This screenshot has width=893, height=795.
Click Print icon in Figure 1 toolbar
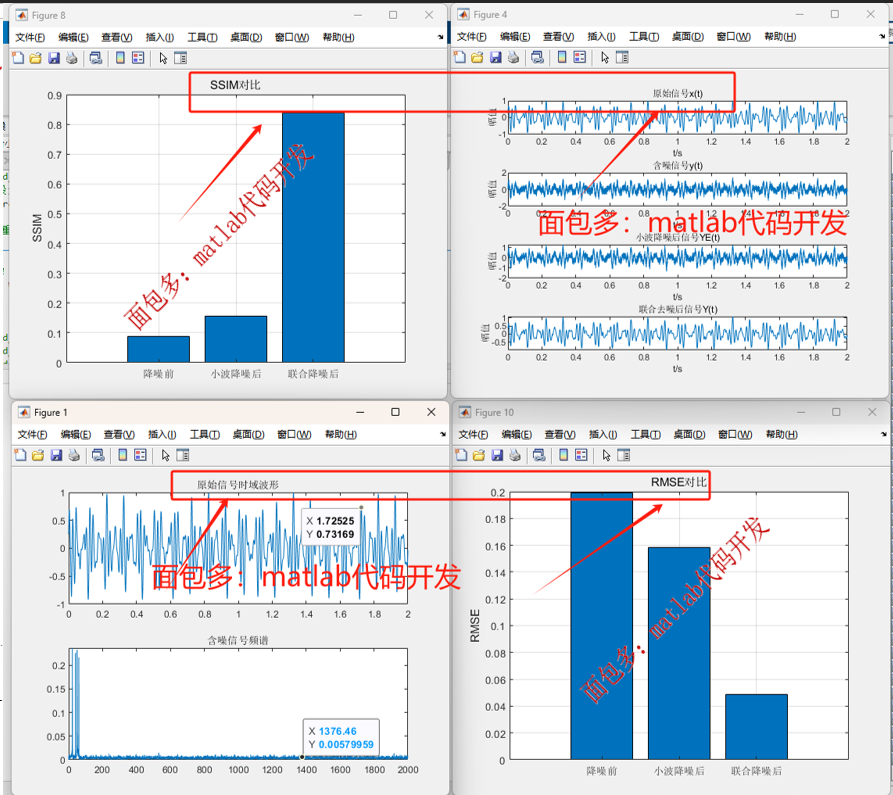74,455
